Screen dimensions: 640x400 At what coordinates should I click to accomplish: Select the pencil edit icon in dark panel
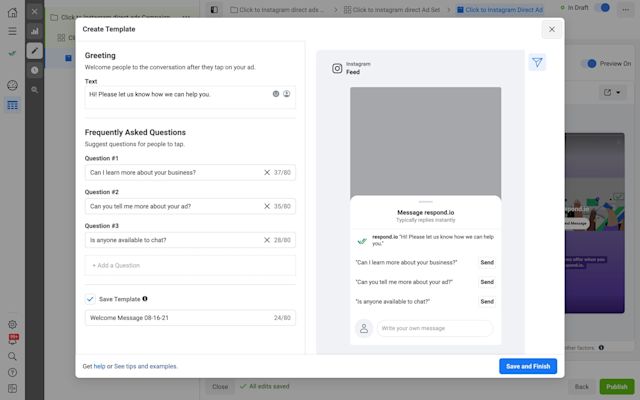coord(34,51)
